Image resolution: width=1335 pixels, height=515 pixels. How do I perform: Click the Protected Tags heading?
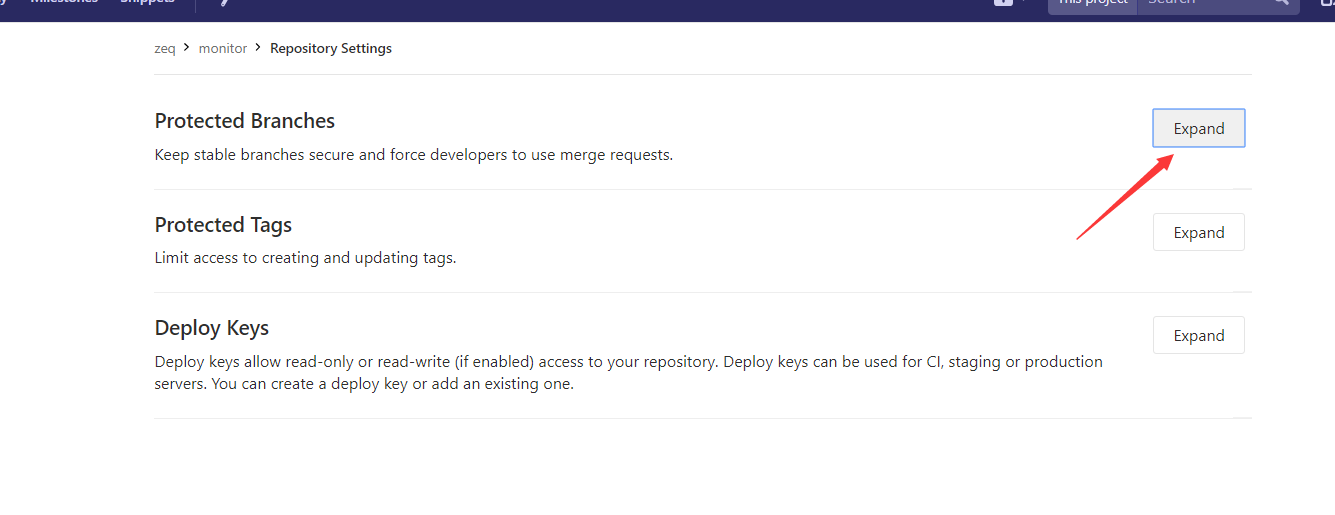pyautogui.click(x=223, y=225)
